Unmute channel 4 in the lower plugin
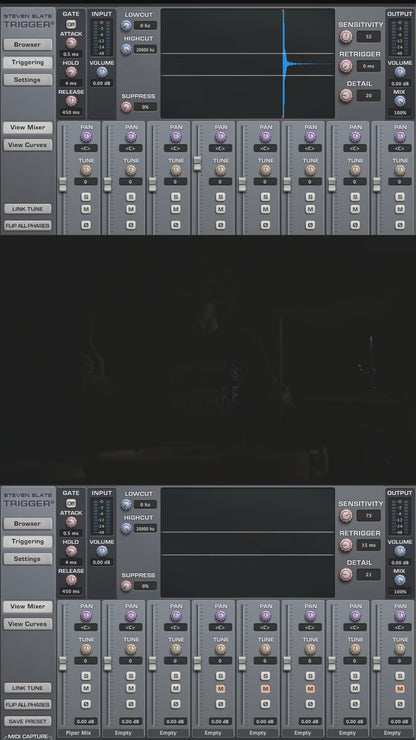Image resolution: width=416 pixels, height=740 pixels. pyautogui.click(x=221, y=689)
